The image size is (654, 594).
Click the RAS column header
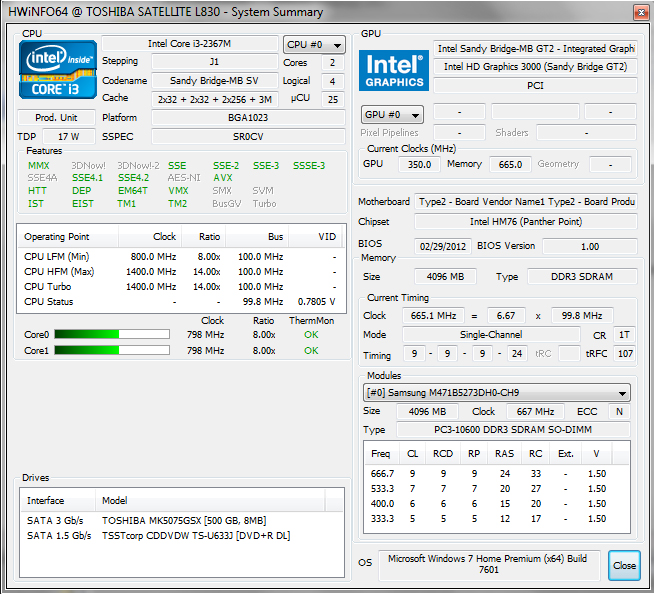pos(504,454)
